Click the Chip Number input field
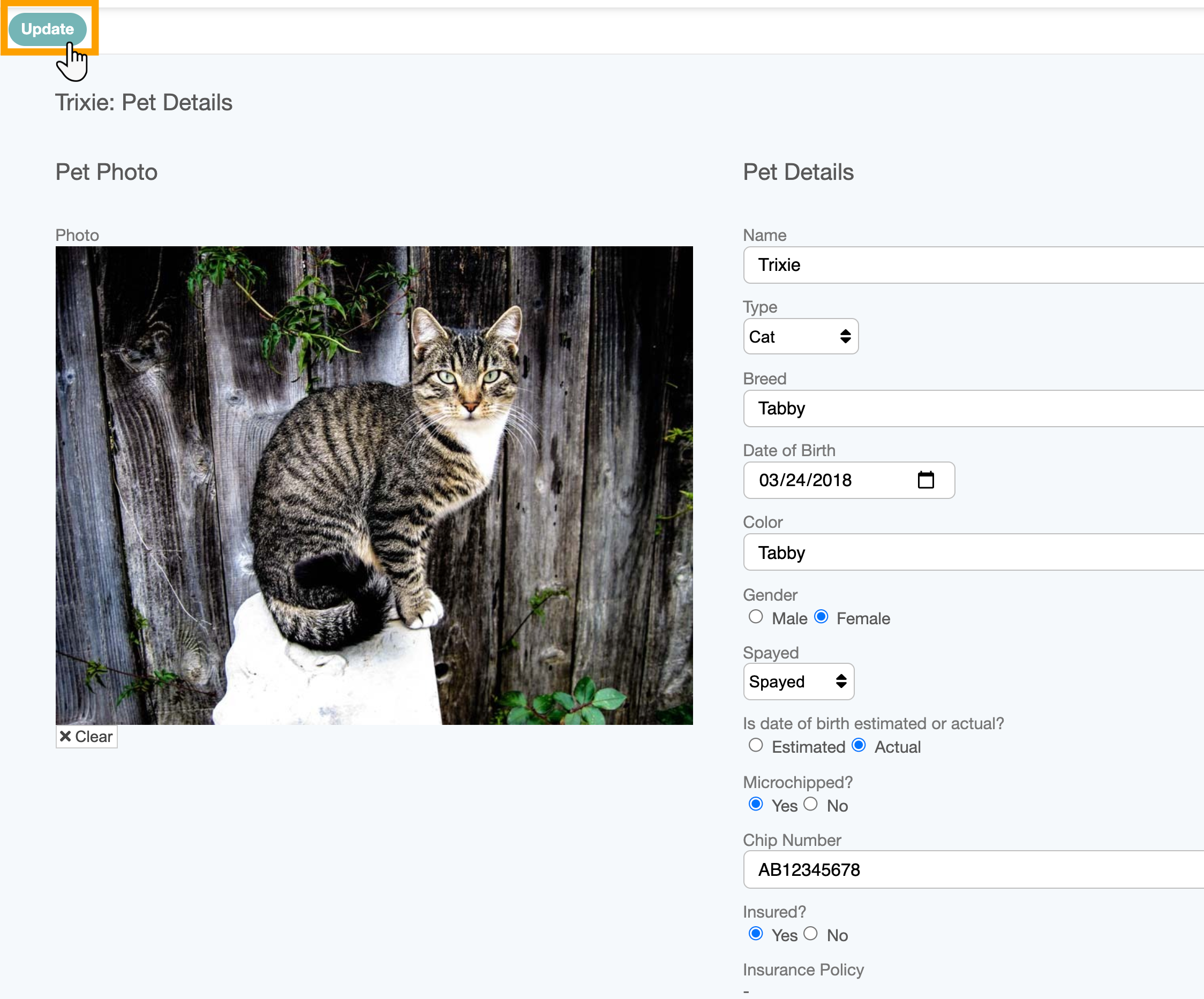The height and width of the screenshot is (999, 1204). pyautogui.click(x=973, y=869)
